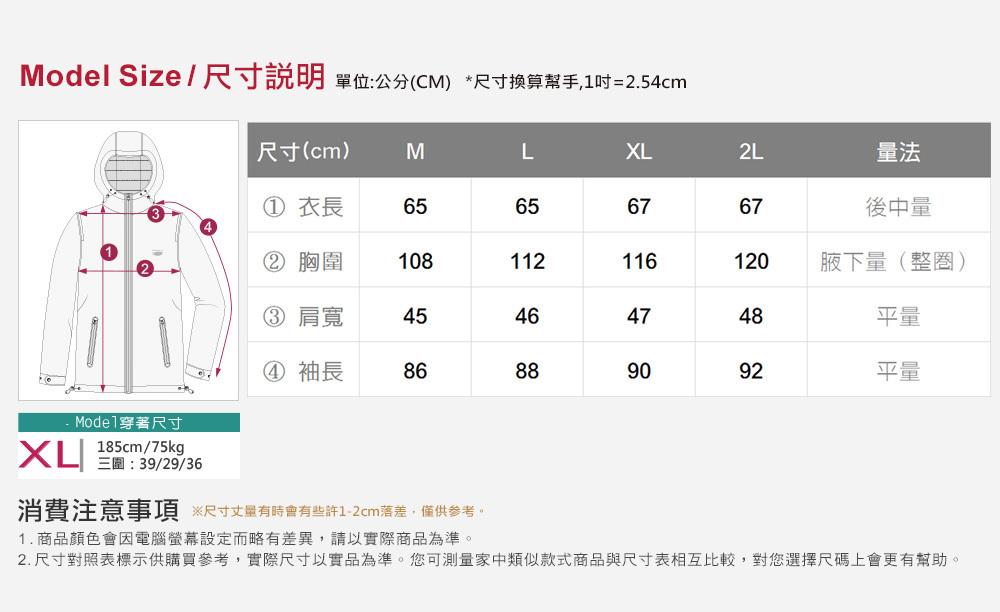Select the 量法 column header
This screenshot has height=612, width=1000.
(x=899, y=151)
